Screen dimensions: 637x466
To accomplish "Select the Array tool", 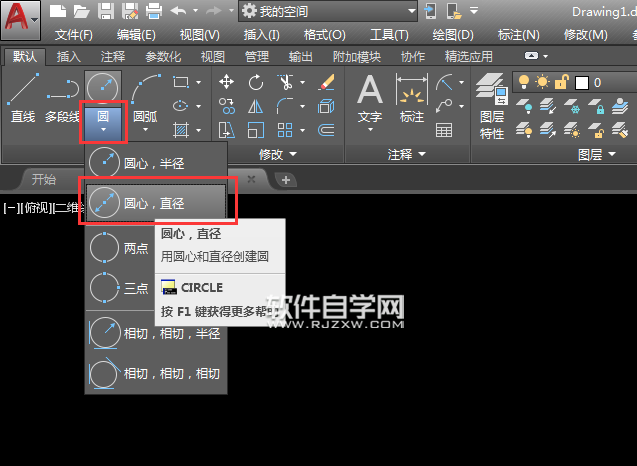I will 285,130.
